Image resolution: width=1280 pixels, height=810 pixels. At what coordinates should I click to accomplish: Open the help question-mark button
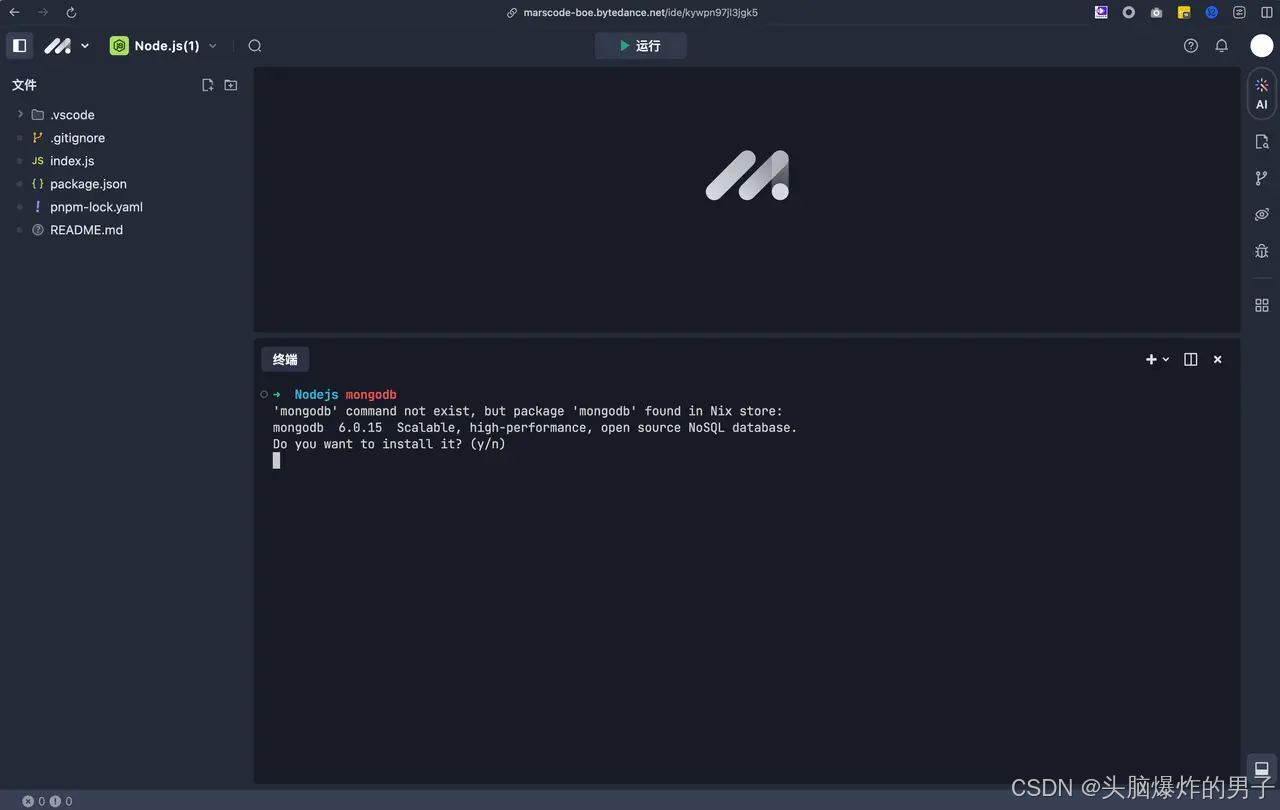[1190, 45]
